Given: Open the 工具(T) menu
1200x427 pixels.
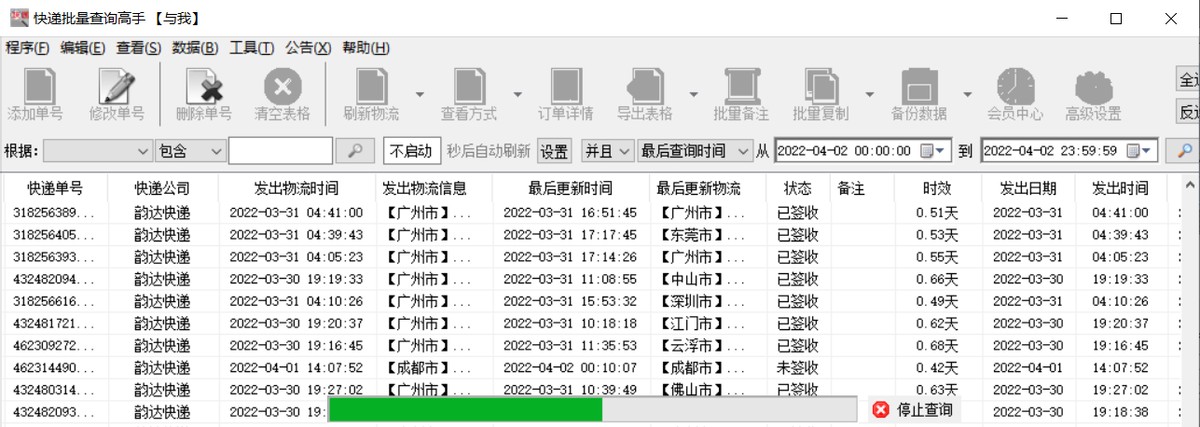Looking at the screenshot, I should click(x=251, y=48).
